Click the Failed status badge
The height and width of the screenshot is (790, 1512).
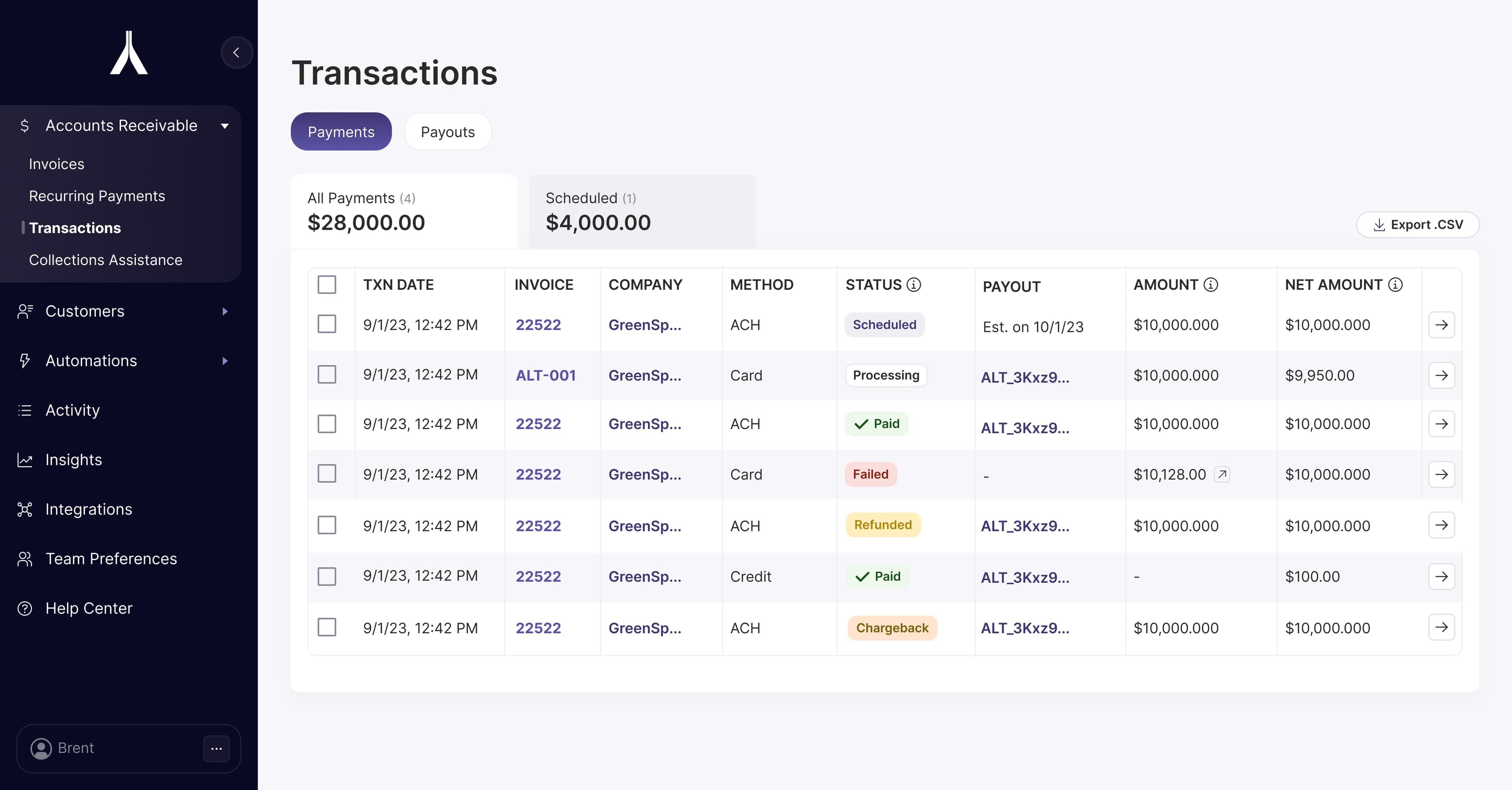871,474
